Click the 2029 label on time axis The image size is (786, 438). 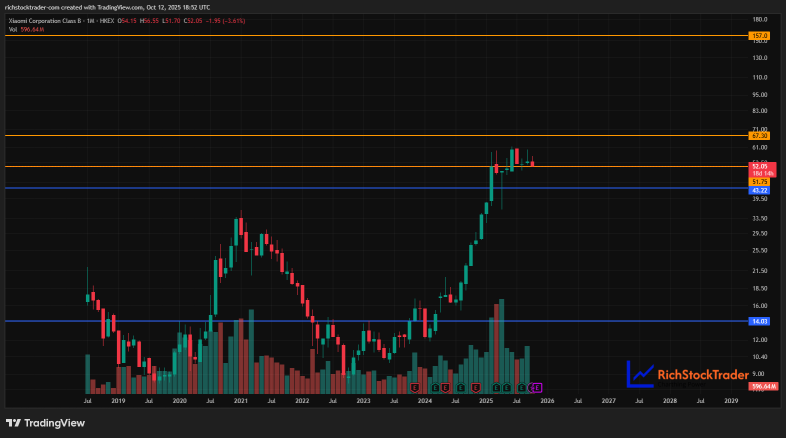[x=730, y=400]
